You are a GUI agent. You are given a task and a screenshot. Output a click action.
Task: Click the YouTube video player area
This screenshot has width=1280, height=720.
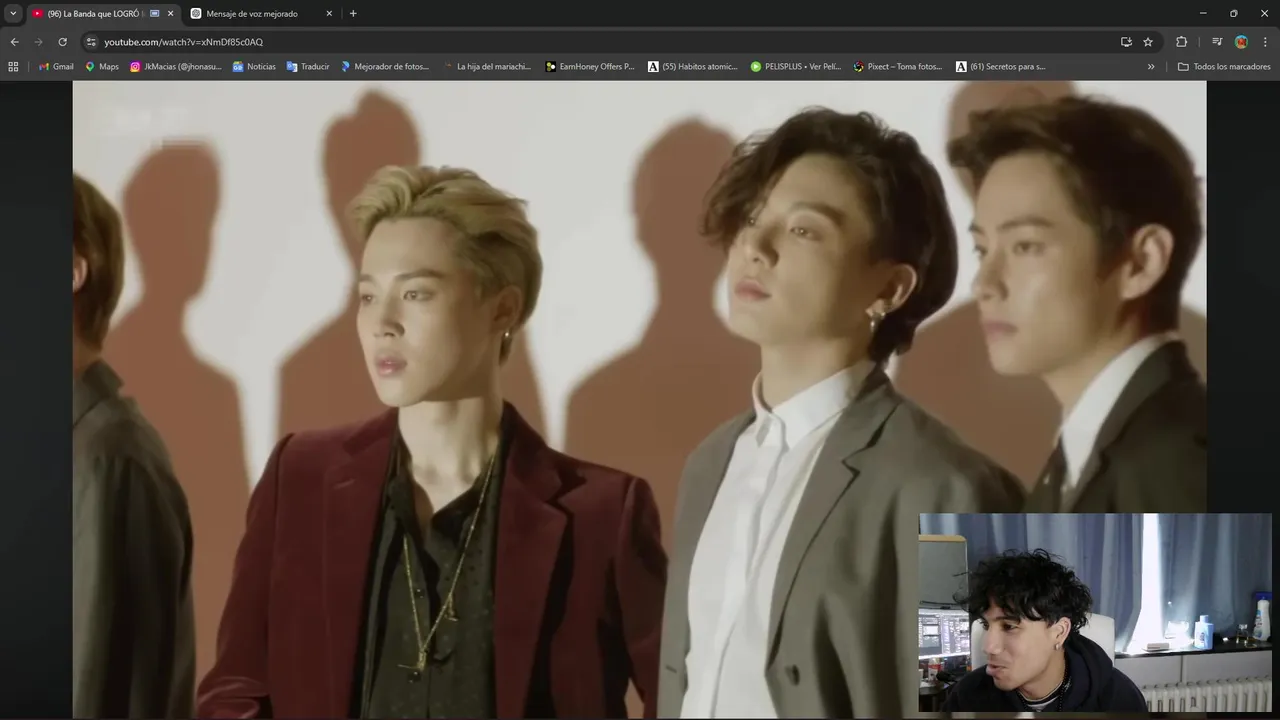point(639,399)
